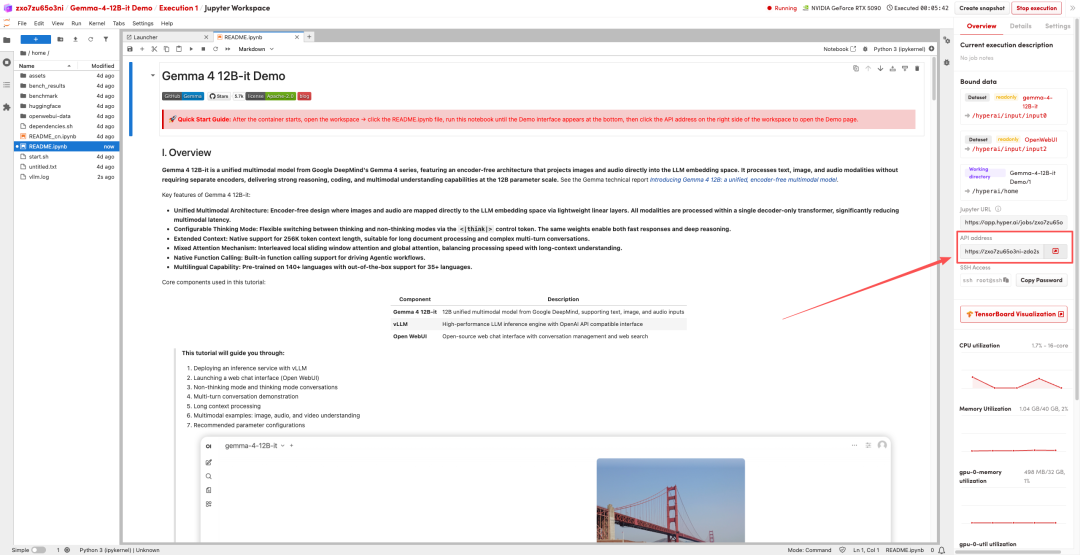Screen dimensions: 1080x555
Task: Switch to the Details tab
Action: 1020,25
